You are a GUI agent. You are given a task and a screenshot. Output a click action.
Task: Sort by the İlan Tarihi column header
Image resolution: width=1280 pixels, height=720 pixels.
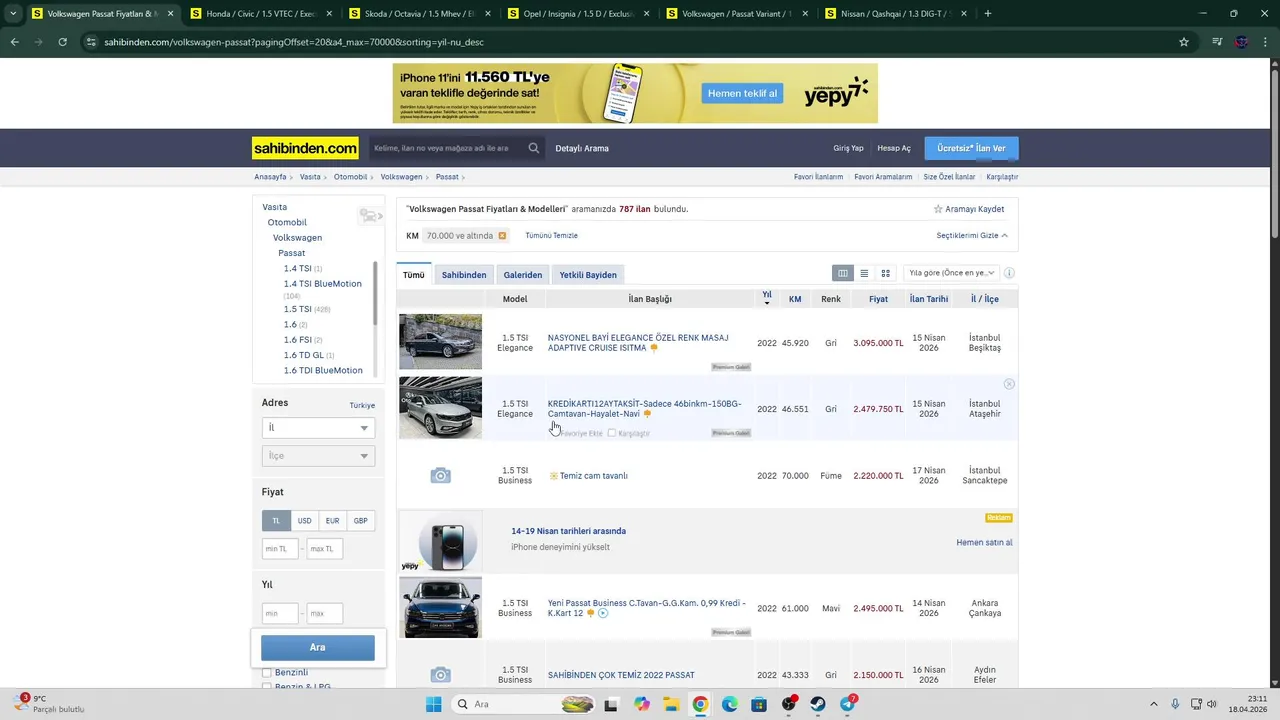[929, 299]
